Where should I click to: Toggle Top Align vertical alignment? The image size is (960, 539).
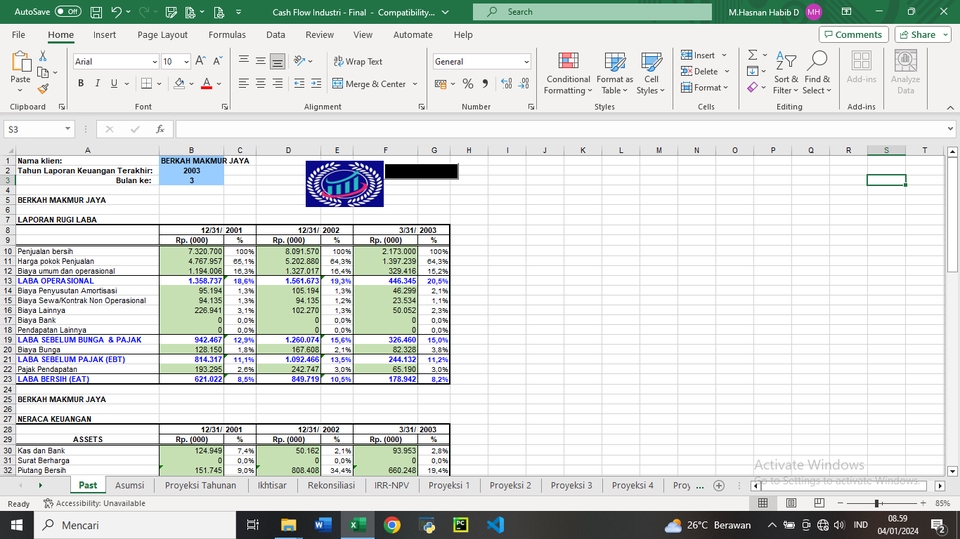coord(244,61)
